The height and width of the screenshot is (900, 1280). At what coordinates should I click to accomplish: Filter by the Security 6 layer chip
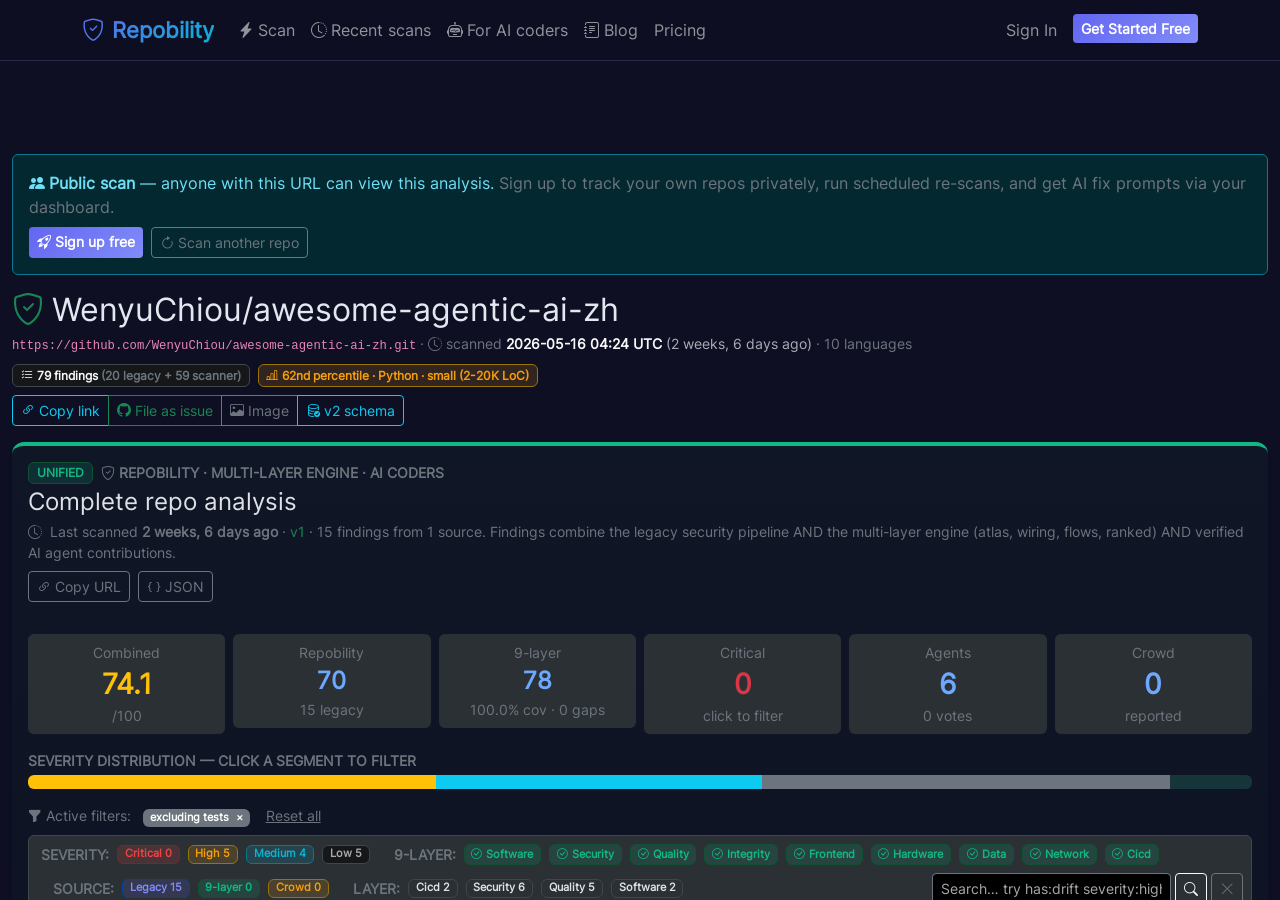(x=499, y=888)
